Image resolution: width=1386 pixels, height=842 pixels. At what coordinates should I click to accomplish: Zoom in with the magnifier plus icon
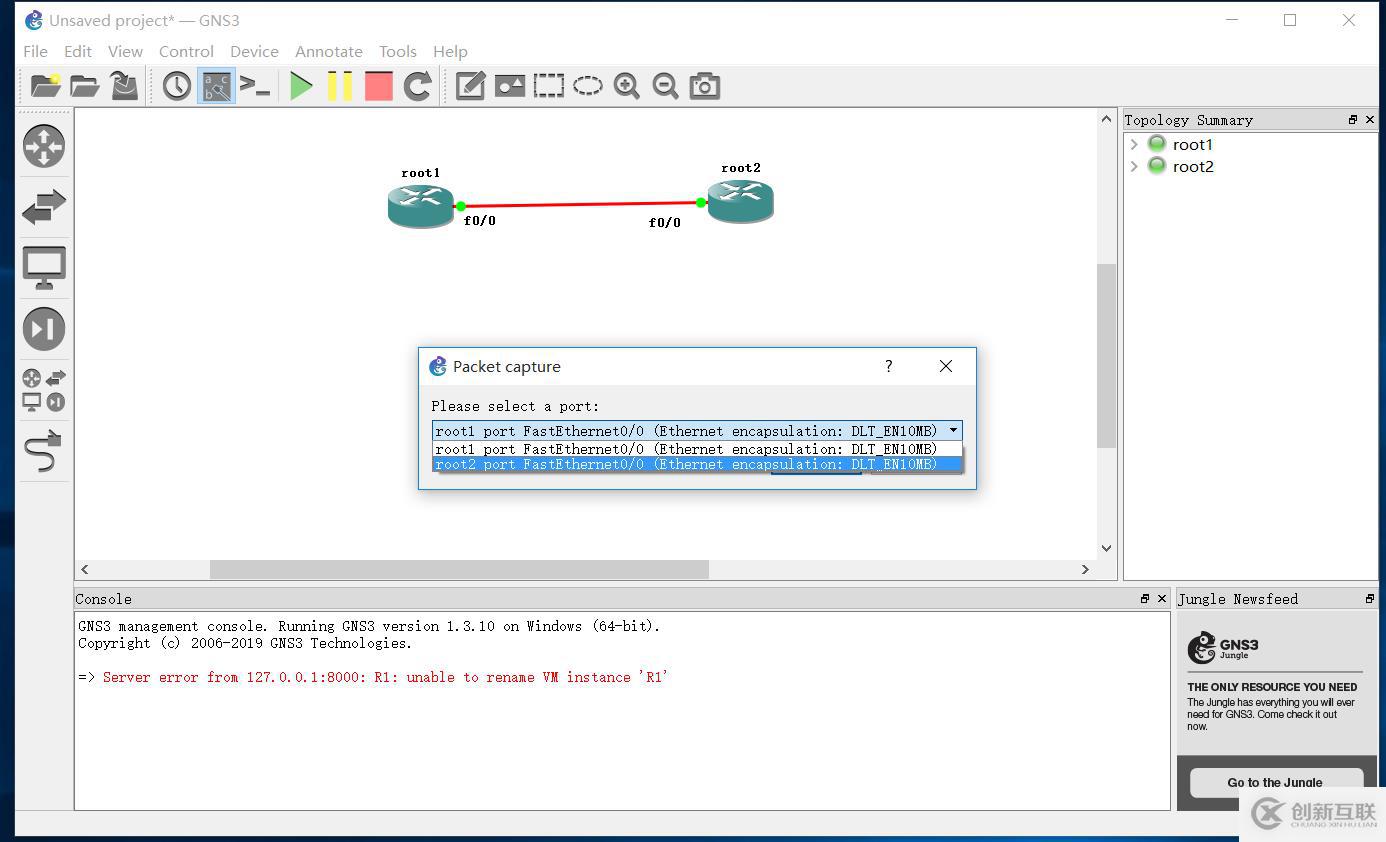627,86
